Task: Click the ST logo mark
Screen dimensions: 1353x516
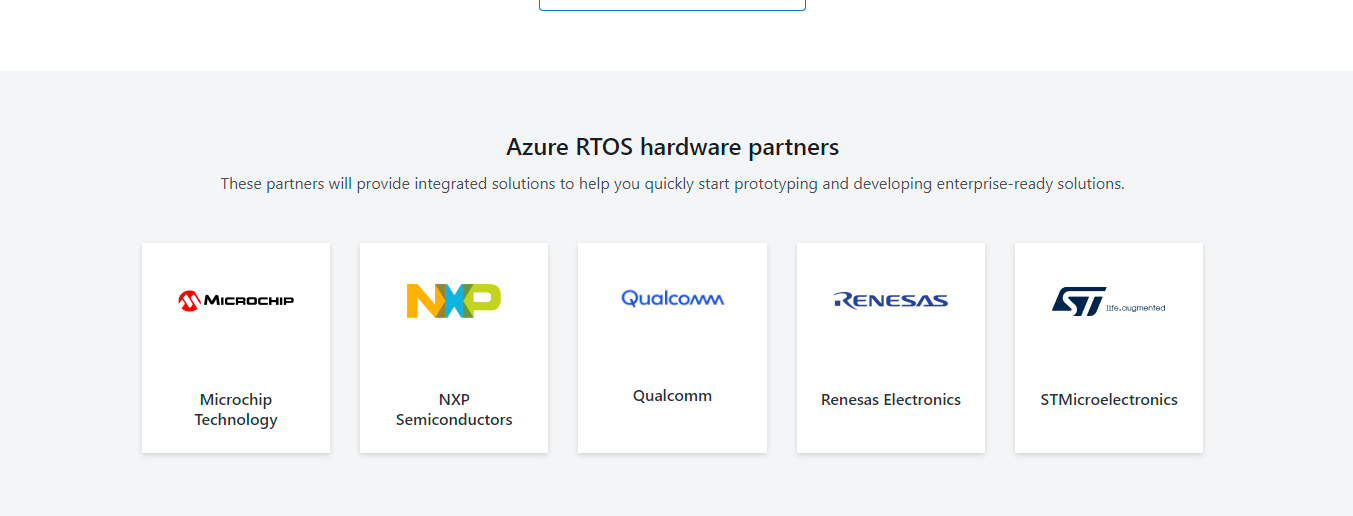Action: [1078, 300]
